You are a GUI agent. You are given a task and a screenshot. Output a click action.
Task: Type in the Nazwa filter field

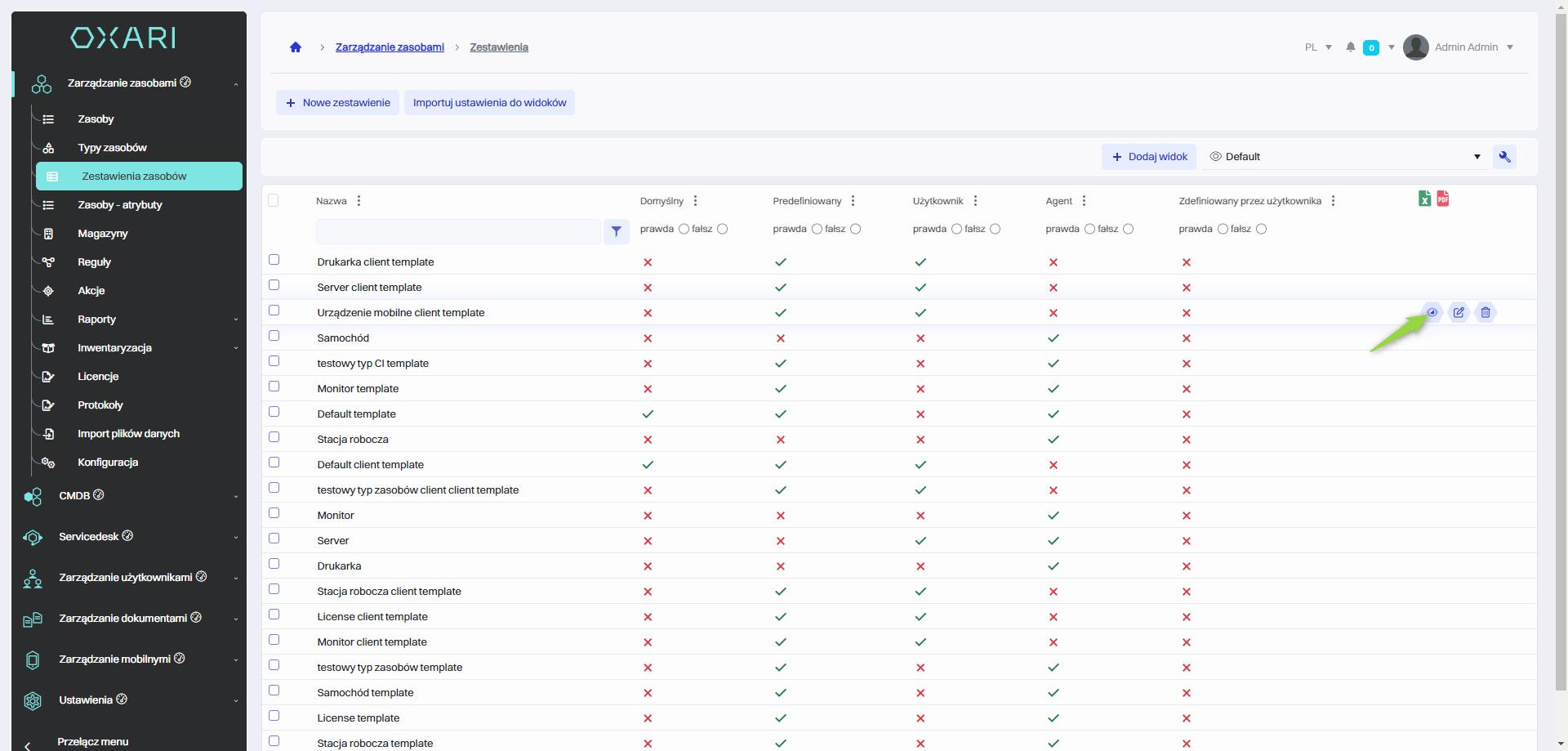[458, 231]
